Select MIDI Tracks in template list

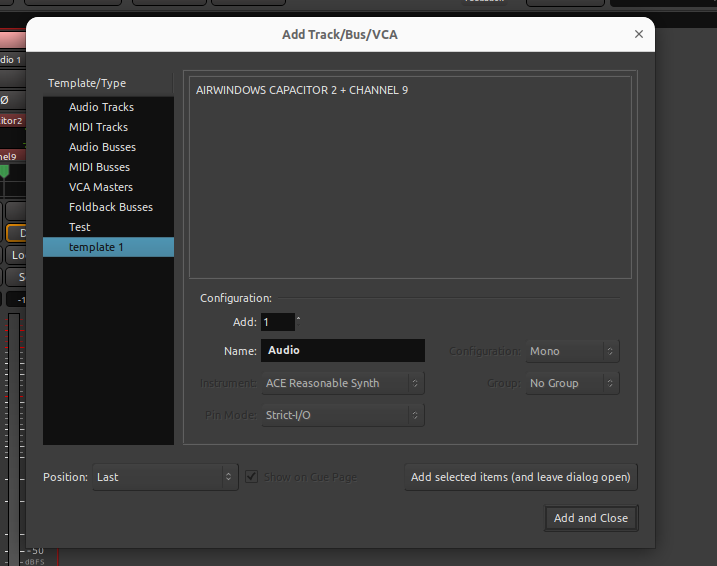click(98, 127)
